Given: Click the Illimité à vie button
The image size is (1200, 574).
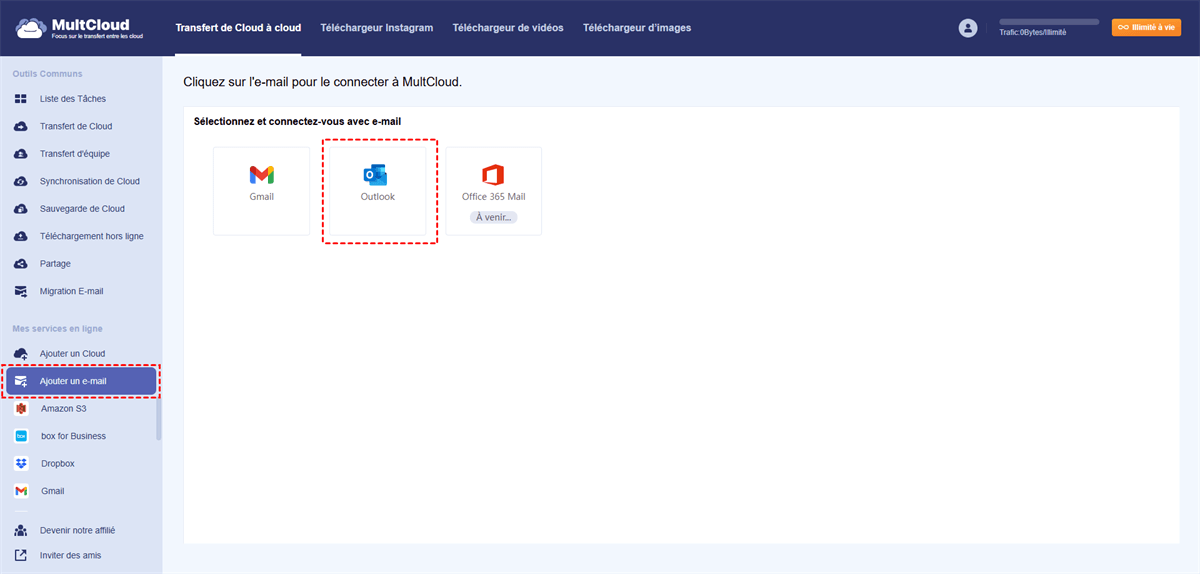Looking at the screenshot, I should 1146,28.
